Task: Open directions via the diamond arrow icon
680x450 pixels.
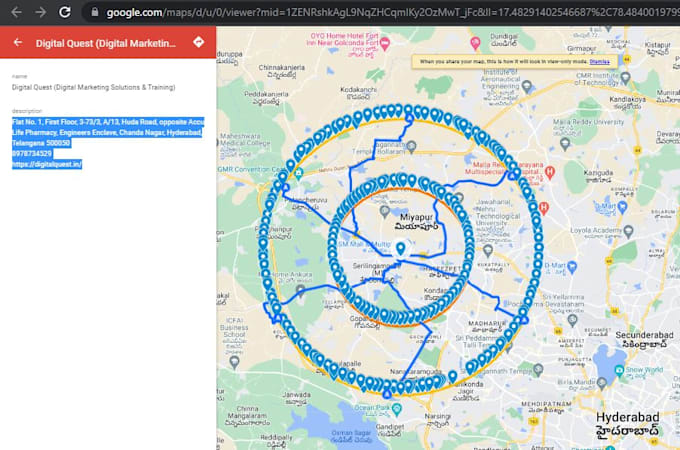Action: click(x=199, y=42)
